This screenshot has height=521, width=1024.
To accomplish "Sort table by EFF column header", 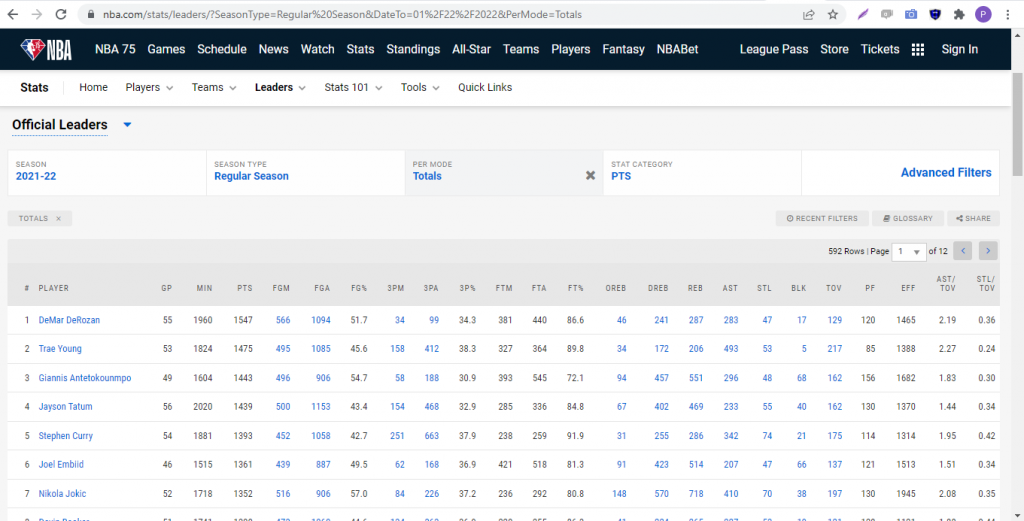I will coord(908,288).
